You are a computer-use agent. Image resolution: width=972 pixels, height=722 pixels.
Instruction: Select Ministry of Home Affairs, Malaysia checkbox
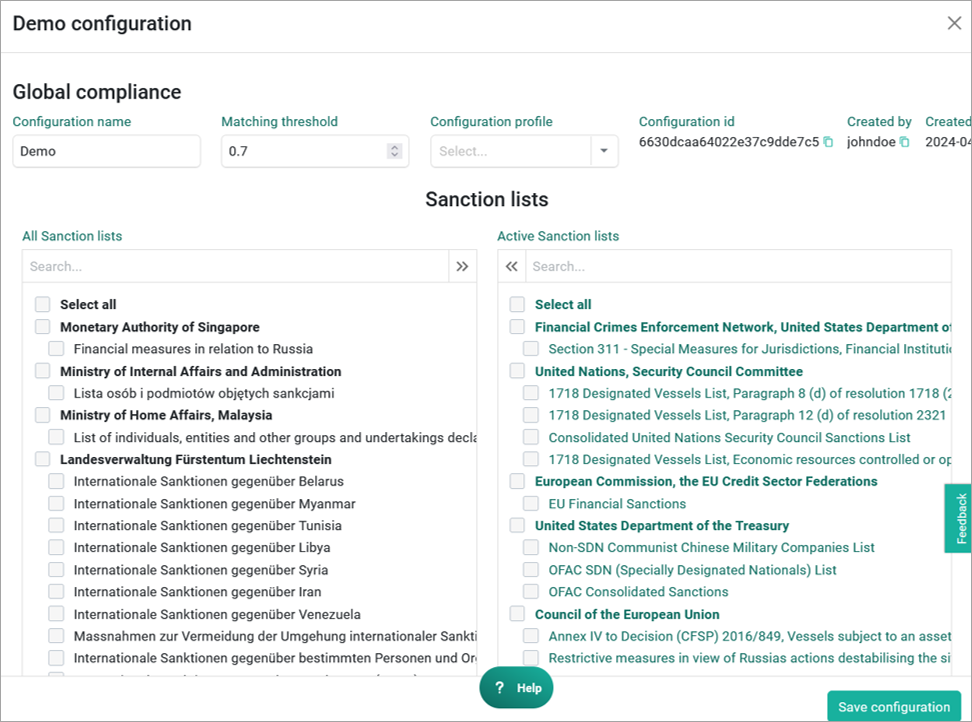pos(43,415)
